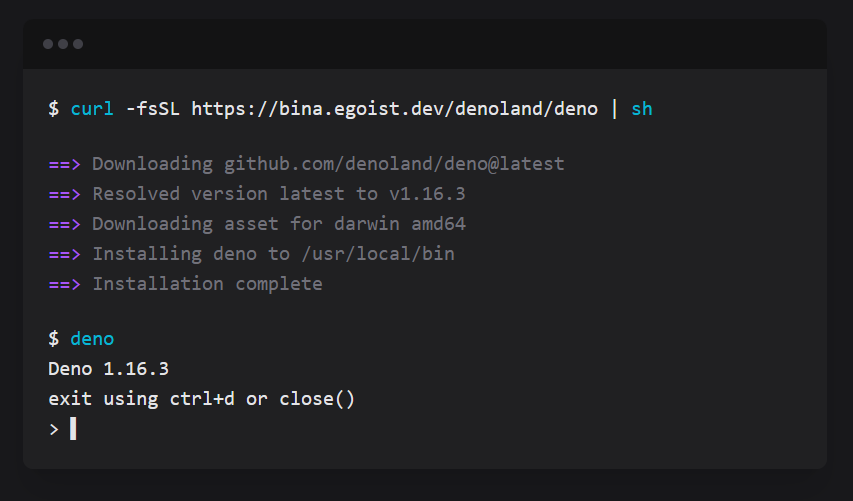Click the github.com/denoland/deno@latest text
Viewport: 853px width, 501px height.
point(394,164)
